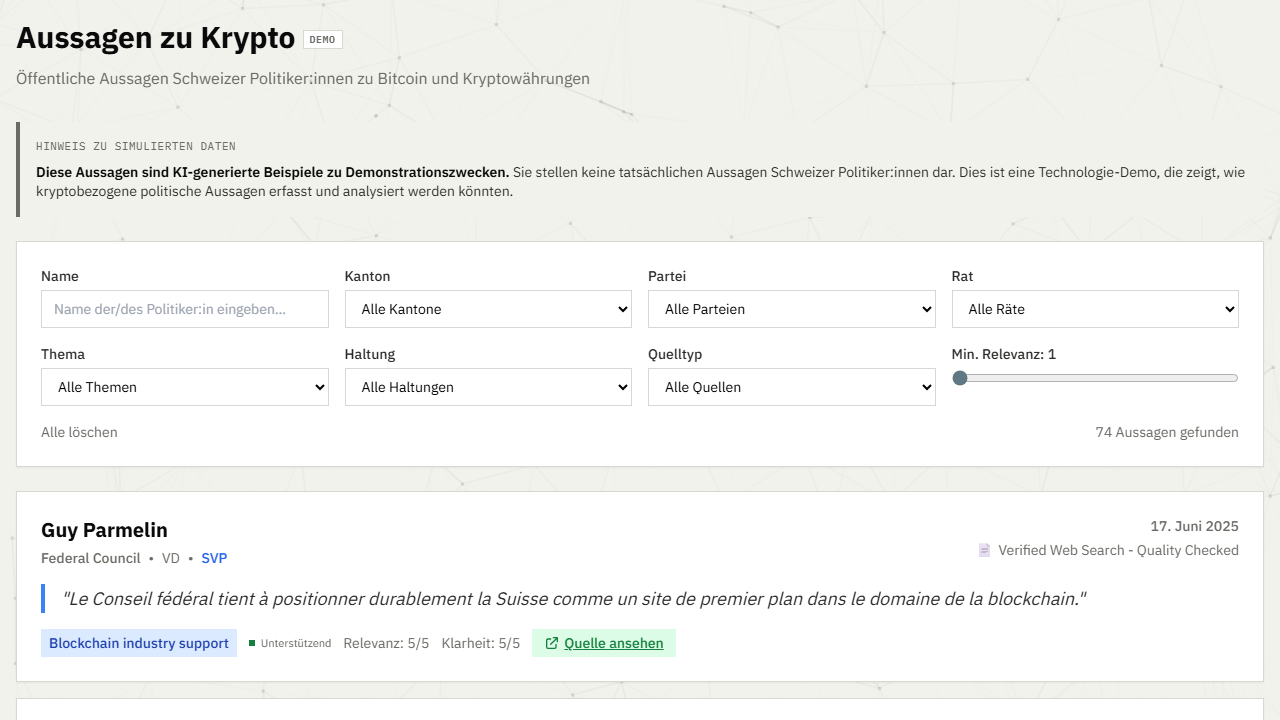Select the Blockchain industry support tag
Image resolution: width=1280 pixels, height=720 pixels.
click(x=139, y=643)
